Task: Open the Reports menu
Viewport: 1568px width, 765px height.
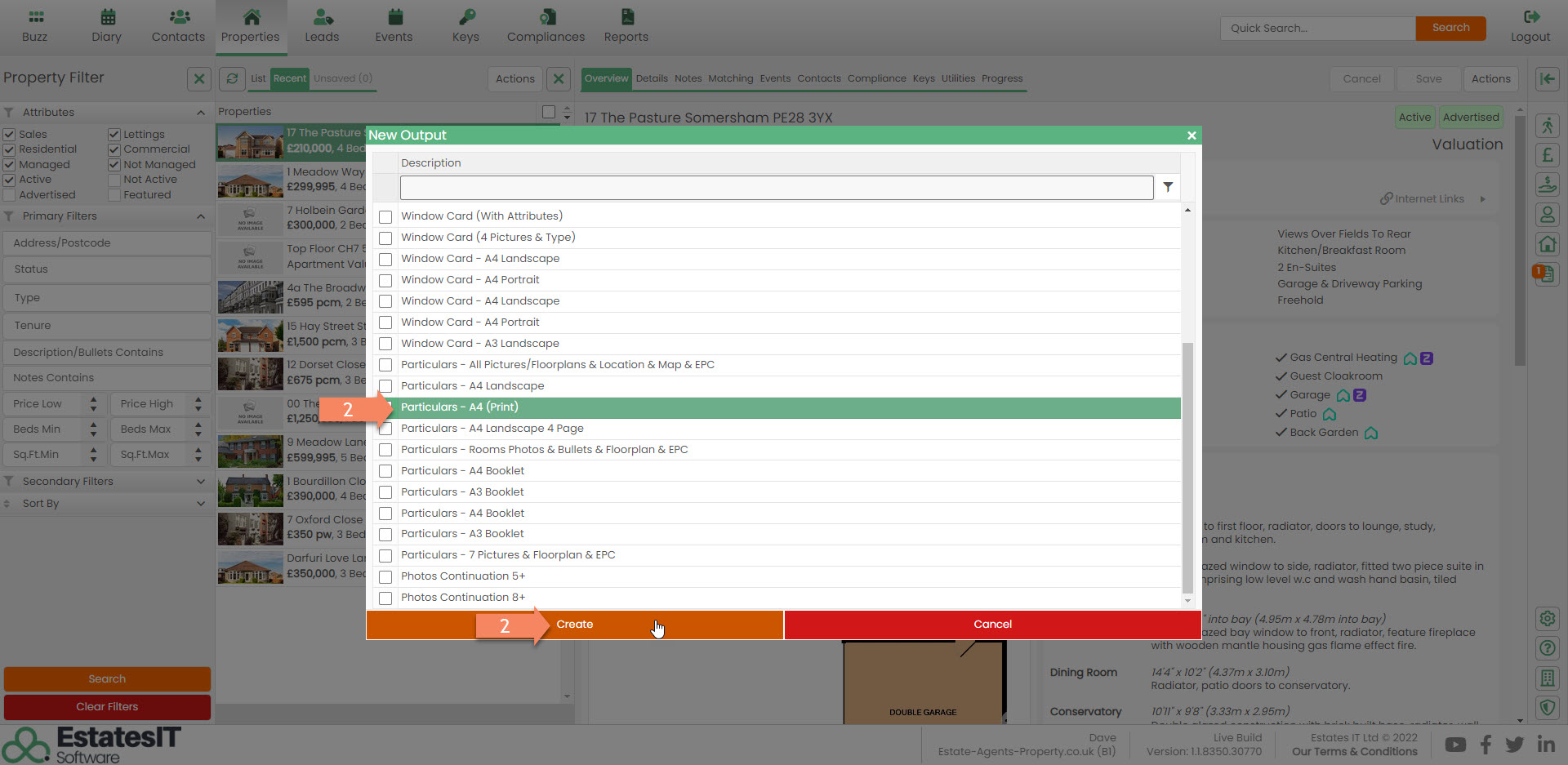Action: pos(626,26)
